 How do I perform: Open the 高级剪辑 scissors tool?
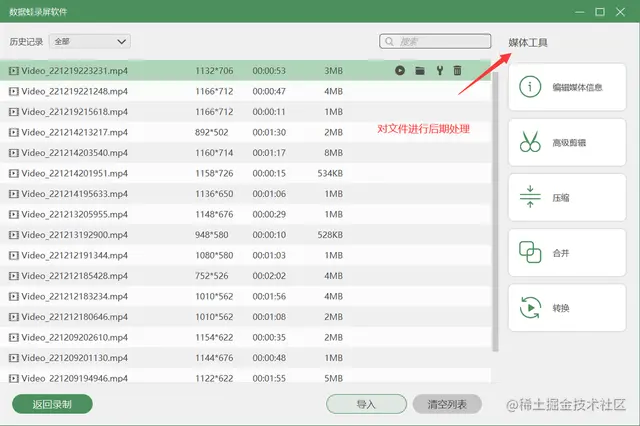(x=567, y=142)
